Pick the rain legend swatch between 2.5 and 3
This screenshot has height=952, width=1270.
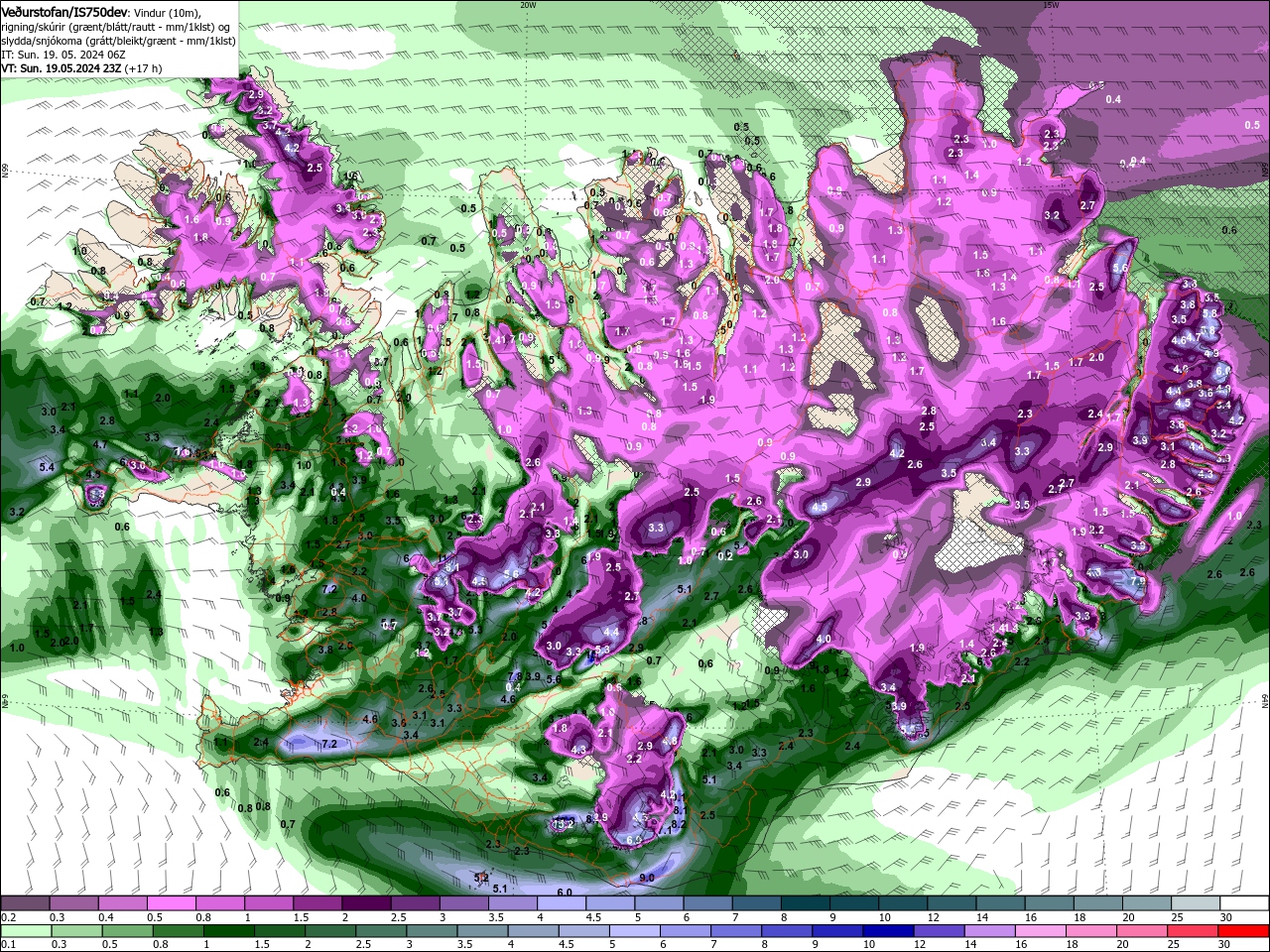point(381,931)
